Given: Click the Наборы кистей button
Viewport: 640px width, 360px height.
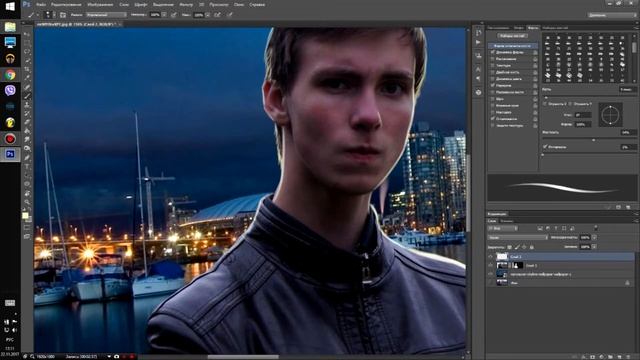Looking at the screenshot, I should coord(512,36).
